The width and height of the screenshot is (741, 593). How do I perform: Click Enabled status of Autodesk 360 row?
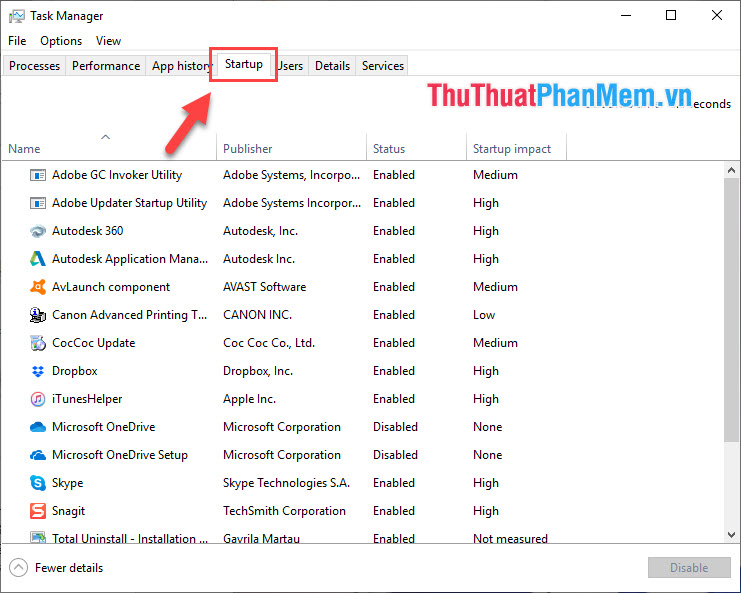(x=394, y=231)
